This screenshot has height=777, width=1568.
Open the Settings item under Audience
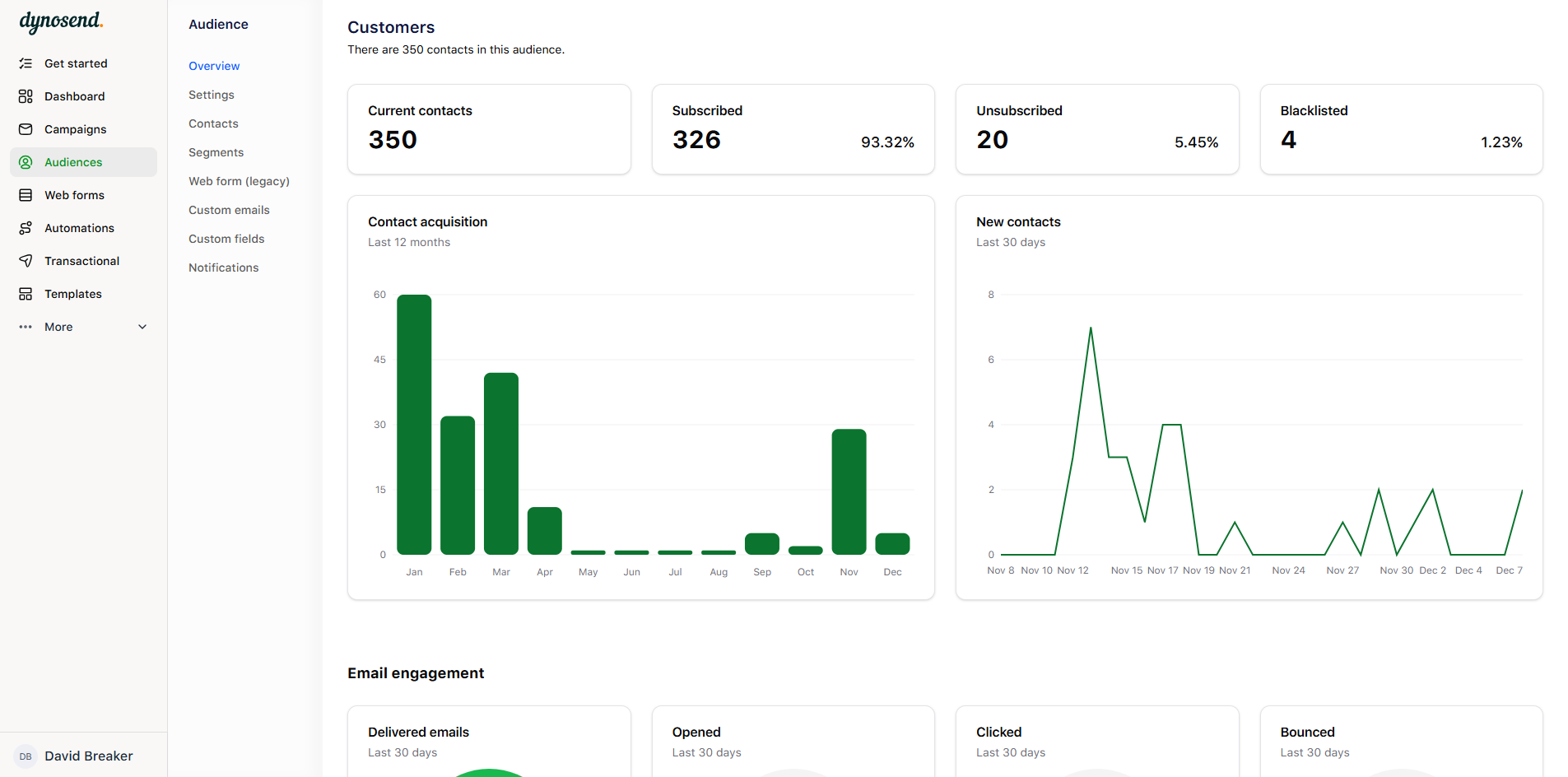(x=211, y=94)
